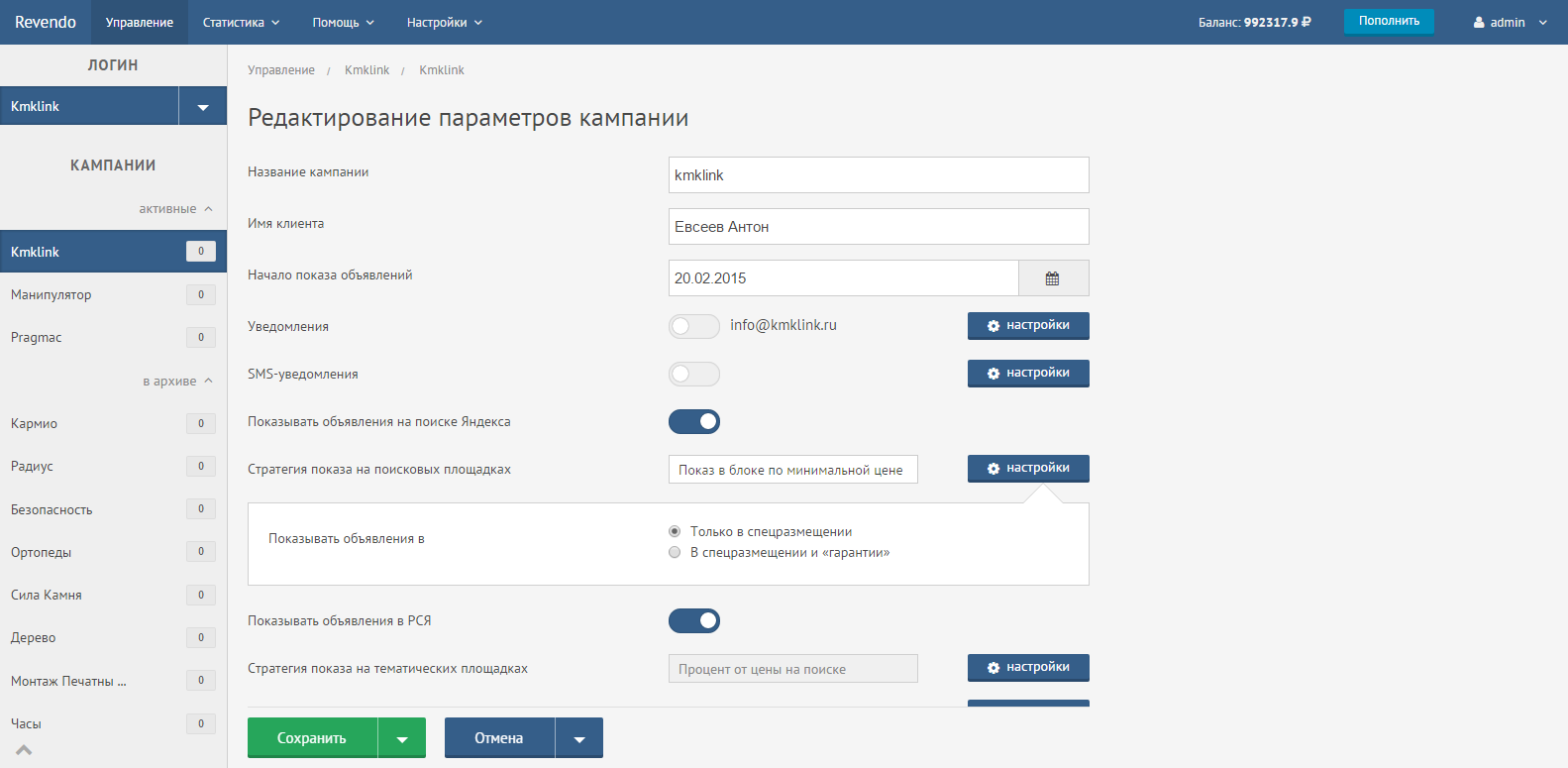Open the Статистика menu
Image resolution: width=1568 pixels, height=768 pixels.
click(x=241, y=23)
